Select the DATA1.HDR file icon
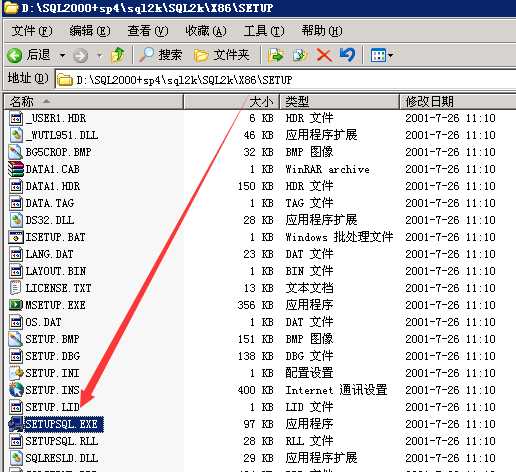516x472 pixels. pos(16,186)
